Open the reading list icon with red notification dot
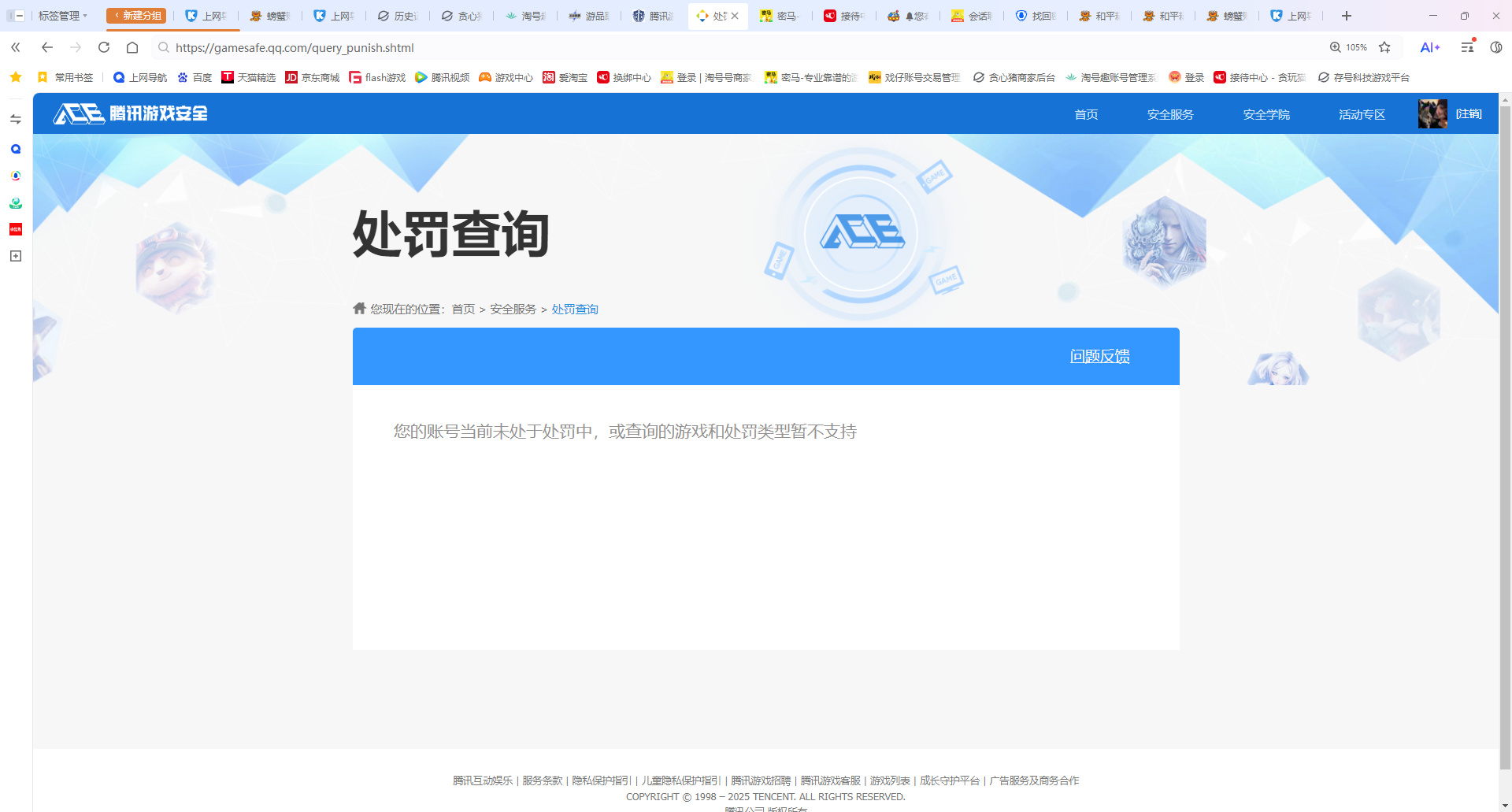Screen dimensions: 1512x812 [1466, 48]
